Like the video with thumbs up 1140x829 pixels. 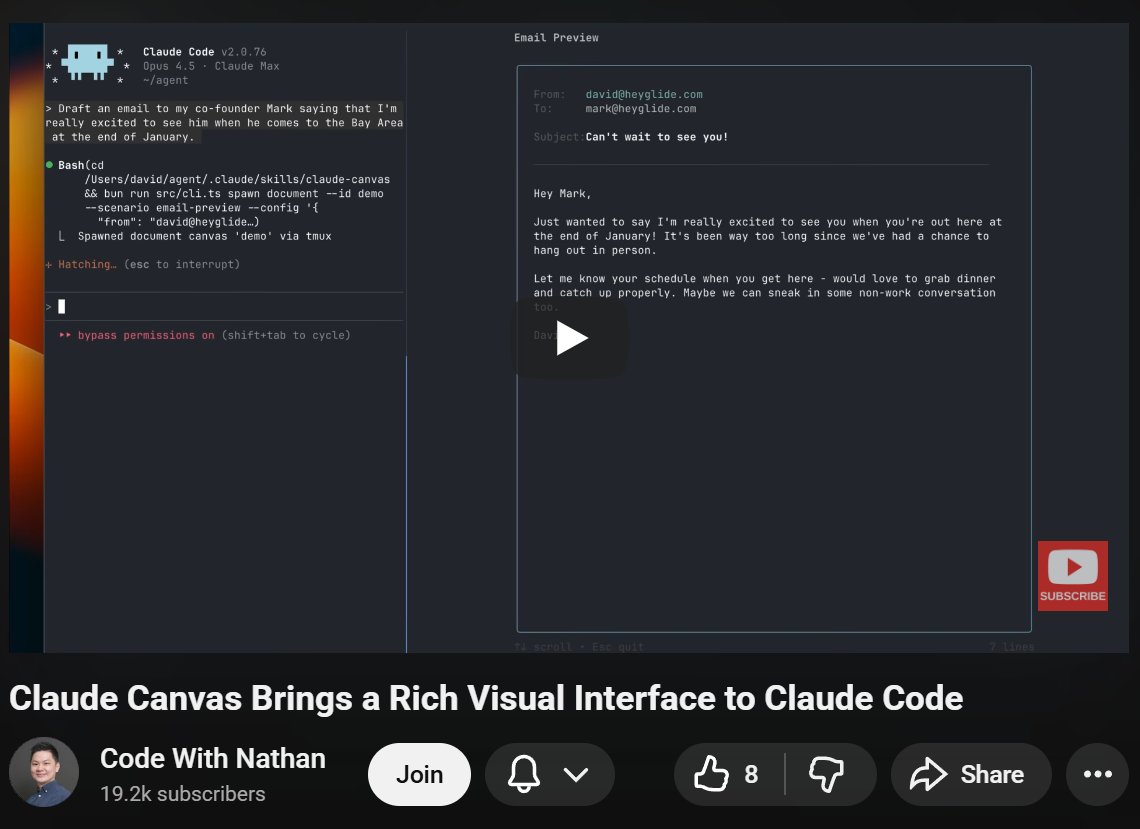(x=711, y=774)
